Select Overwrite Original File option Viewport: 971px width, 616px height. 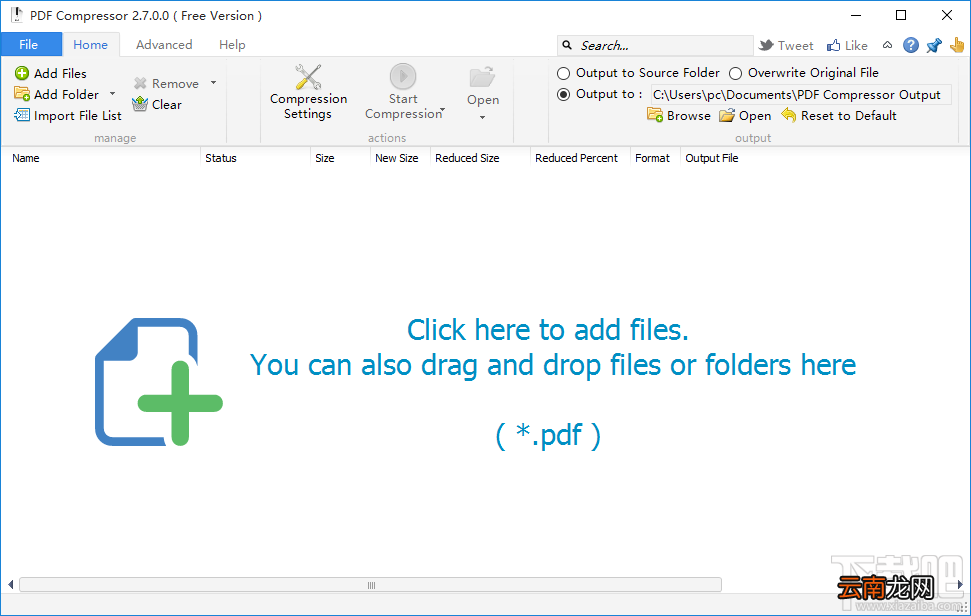(x=804, y=73)
